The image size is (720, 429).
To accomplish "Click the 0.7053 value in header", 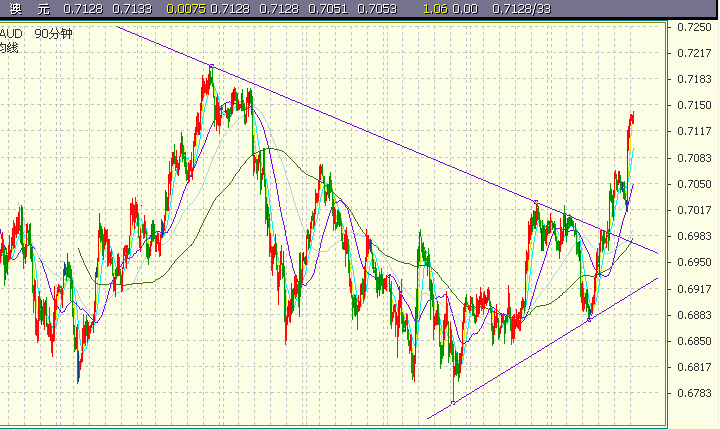I will 377,9.
